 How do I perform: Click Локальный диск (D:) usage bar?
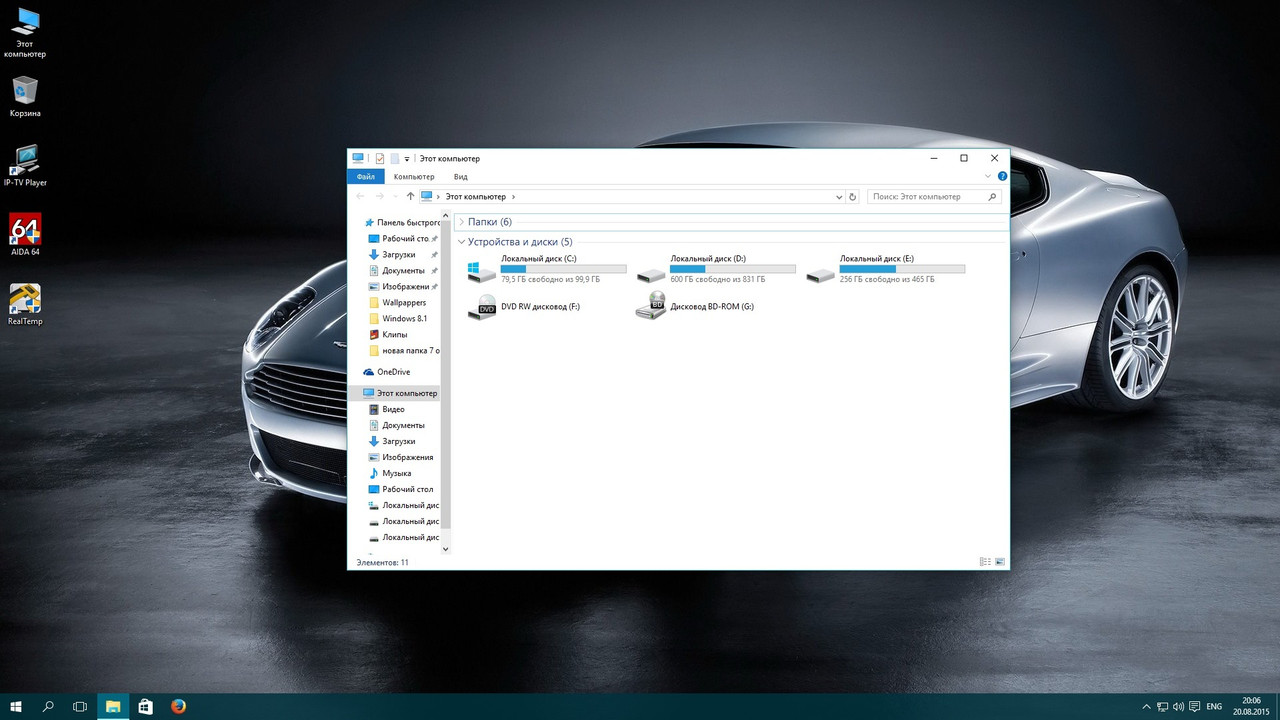pyautogui.click(x=733, y=269)
